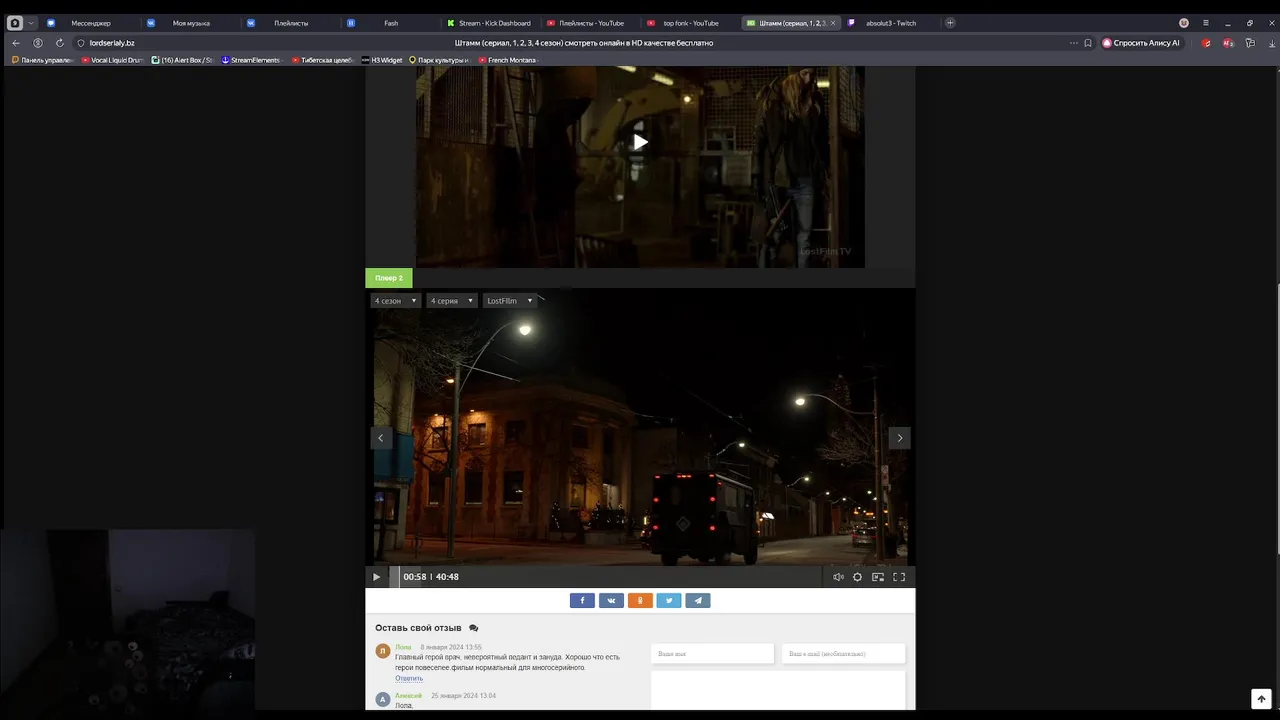Screen dimensions: 1280x720
Task: Enter fullscreen in the lower player
Action: tap(899, 577)
